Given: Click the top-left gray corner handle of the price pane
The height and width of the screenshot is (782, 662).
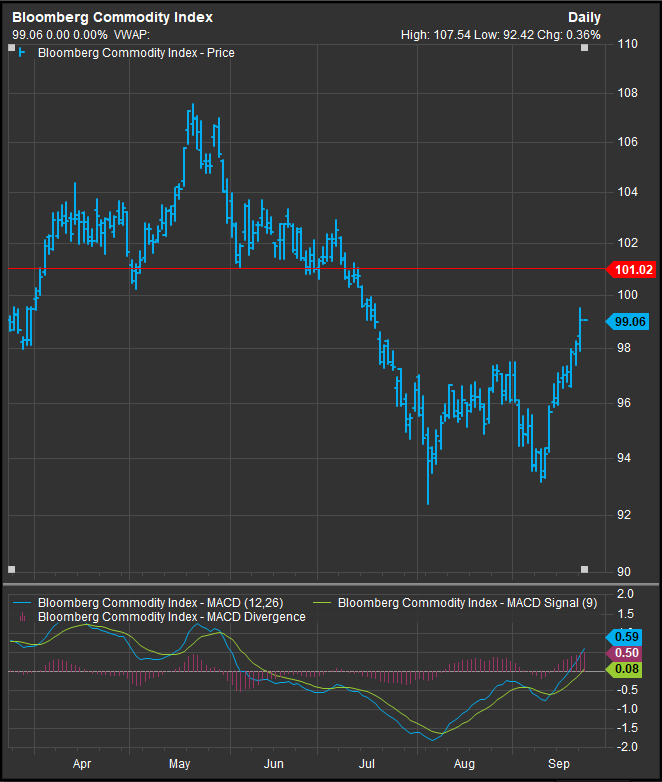Looking at the screenshot, I should [x=12, y=48].
